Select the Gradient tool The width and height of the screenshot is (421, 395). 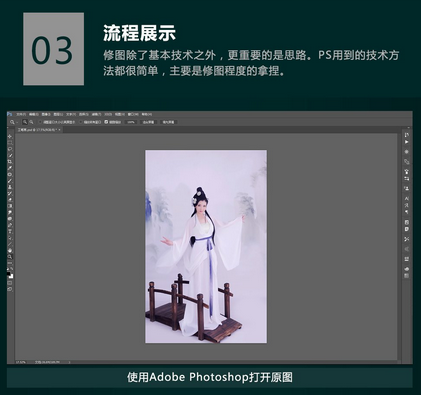pos(10,206)
